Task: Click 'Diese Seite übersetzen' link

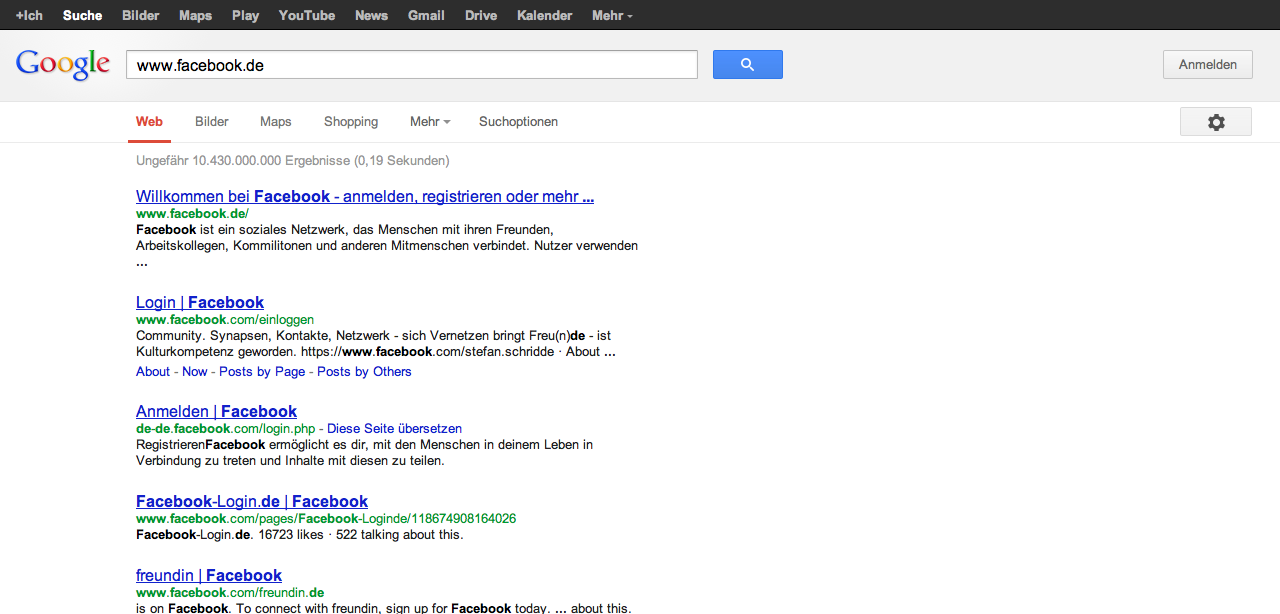Action: [394, 428]
